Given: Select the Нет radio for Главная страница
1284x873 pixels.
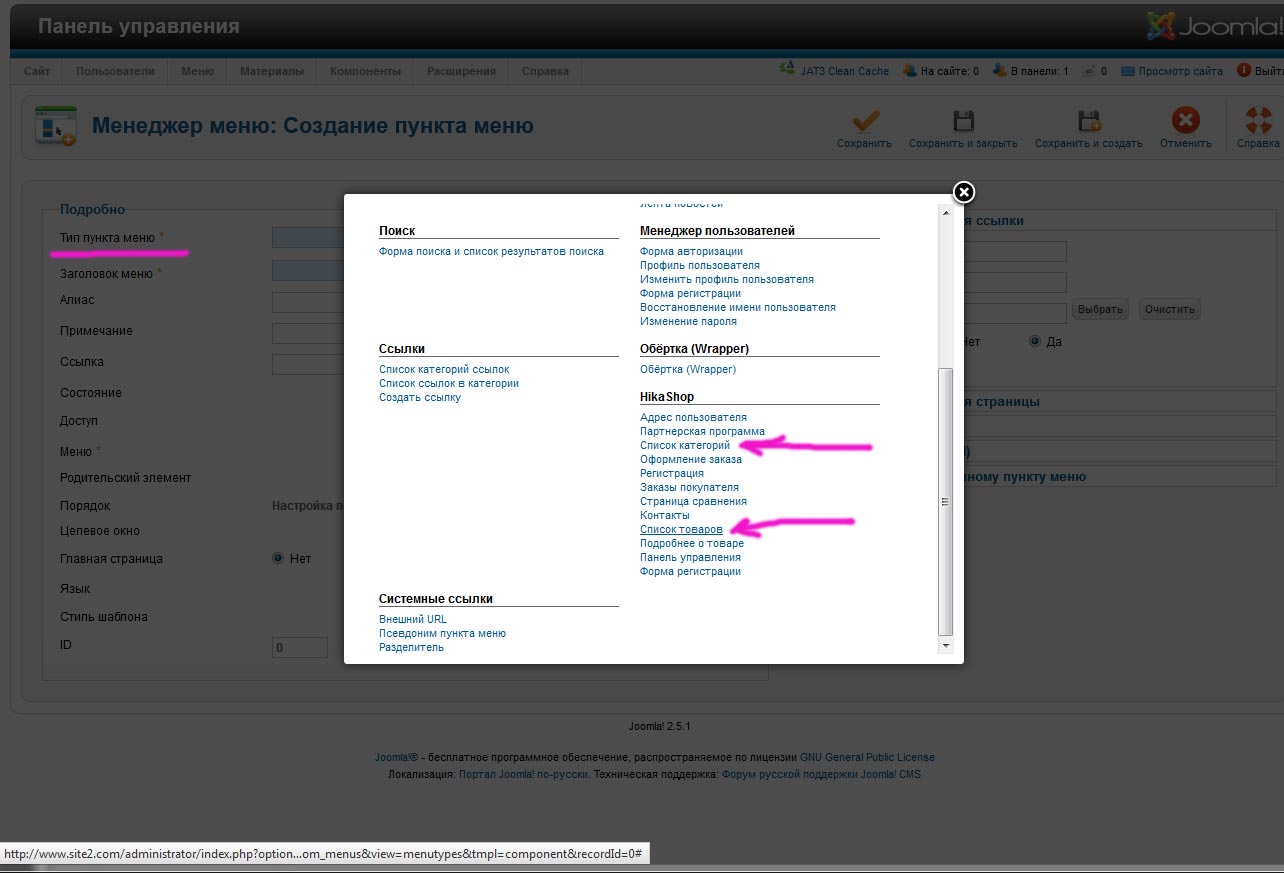Looking at the screenshot, I should tap(278, 558).
